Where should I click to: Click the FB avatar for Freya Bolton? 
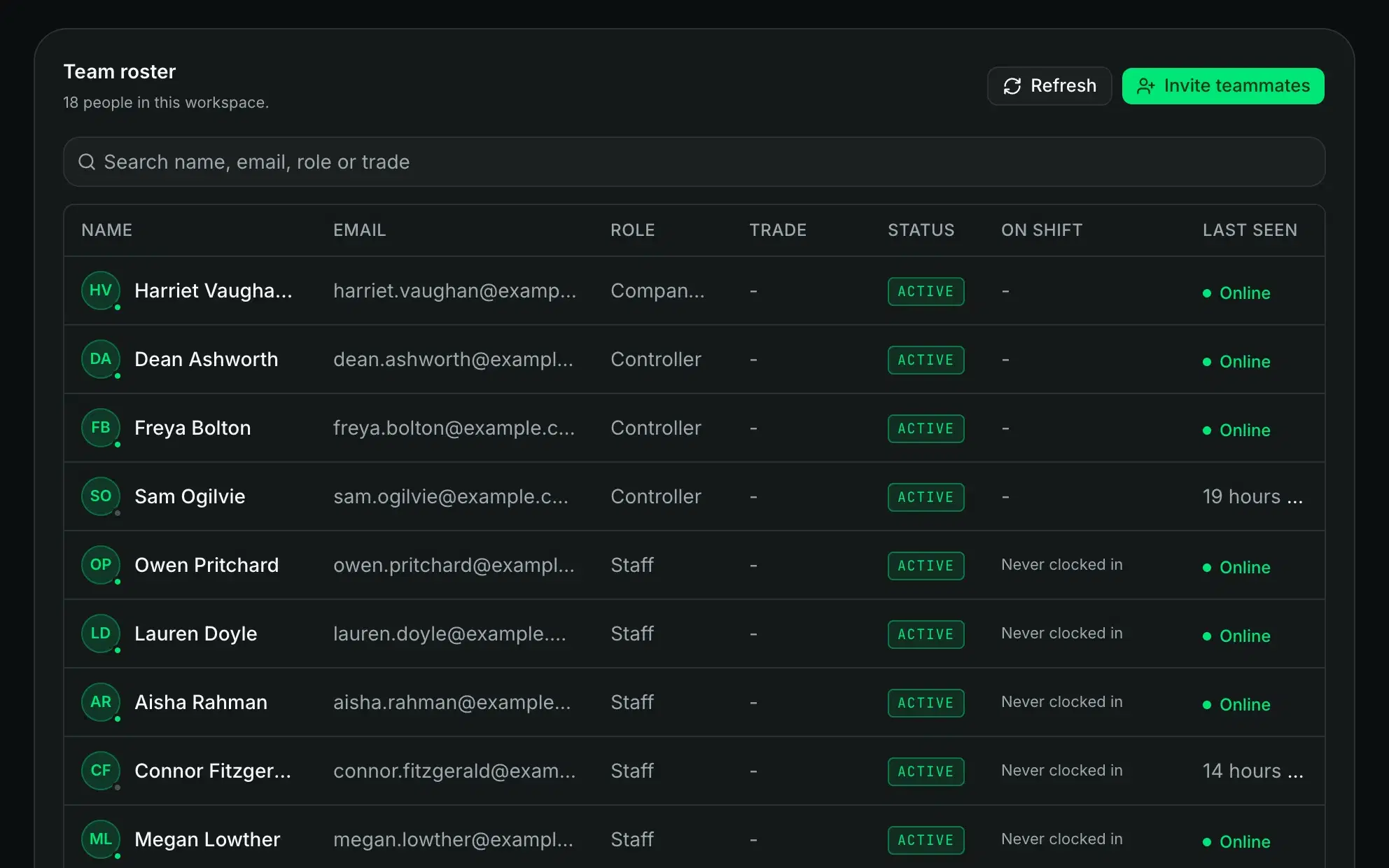tap(101, 428)
